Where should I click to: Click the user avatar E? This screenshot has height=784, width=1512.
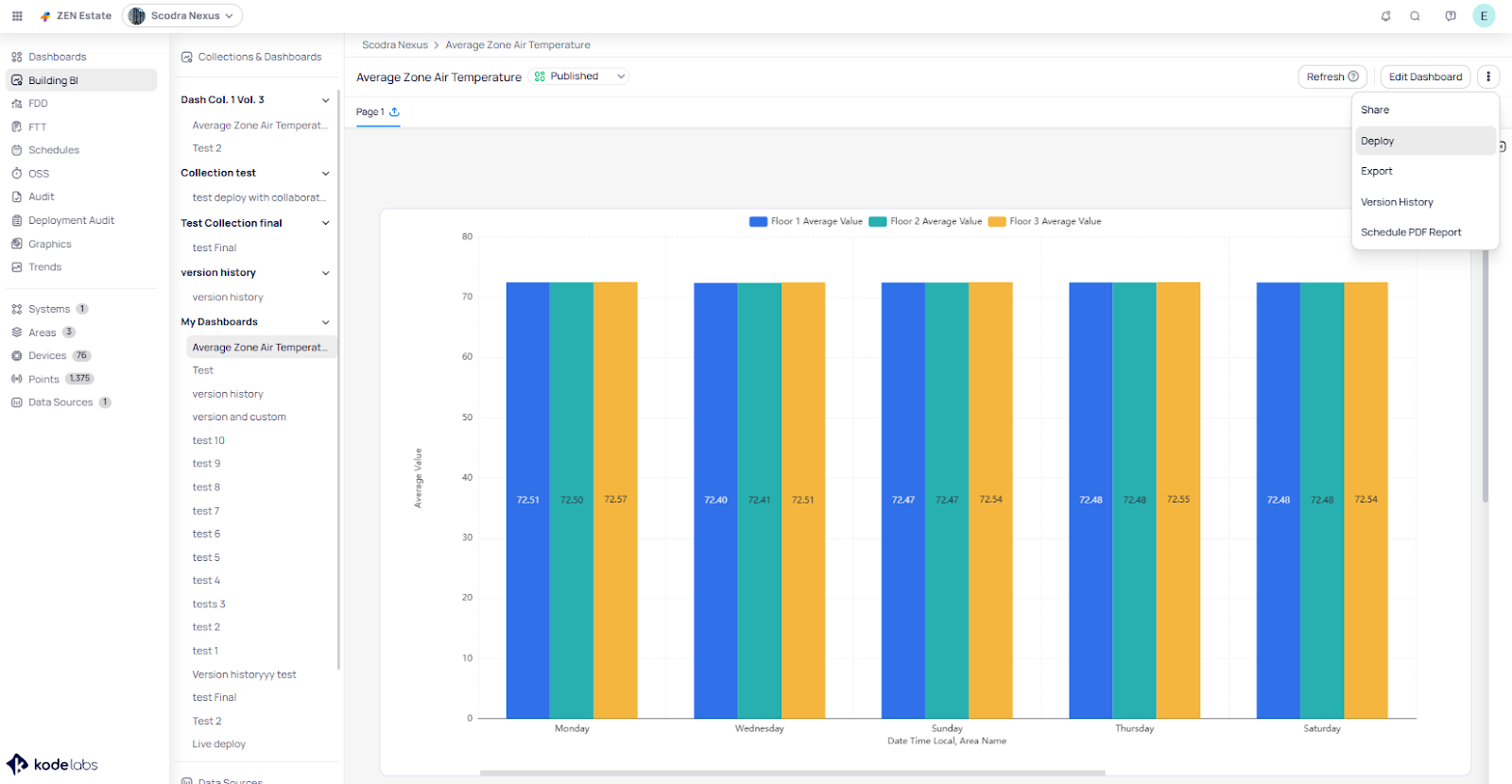1484,16
